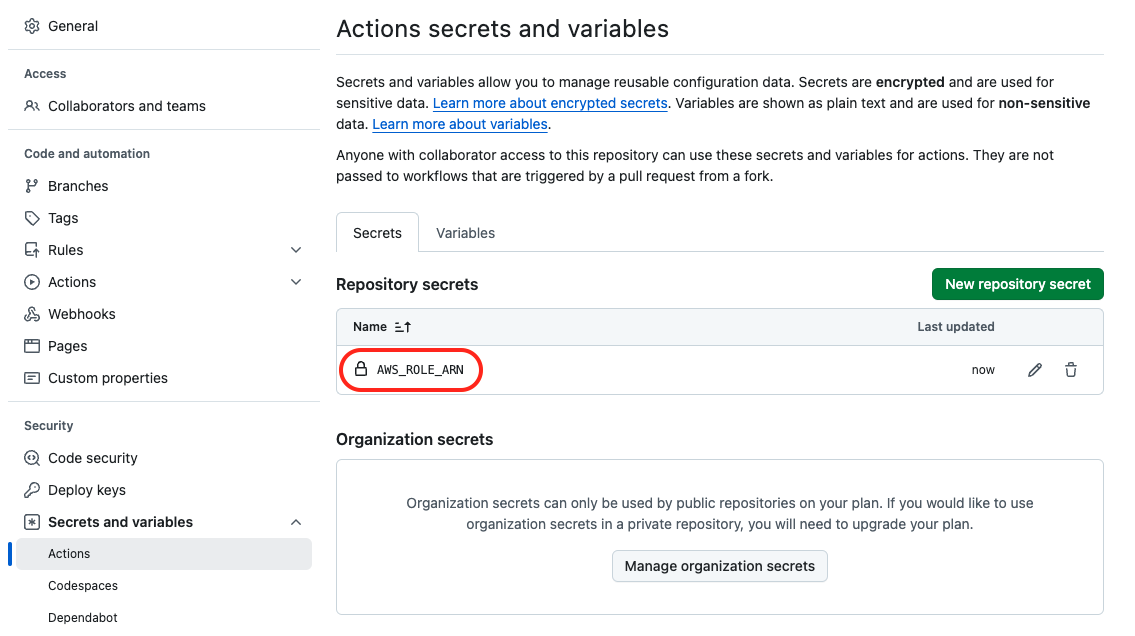Open Manage organization secrets

[x=719, y=566]
